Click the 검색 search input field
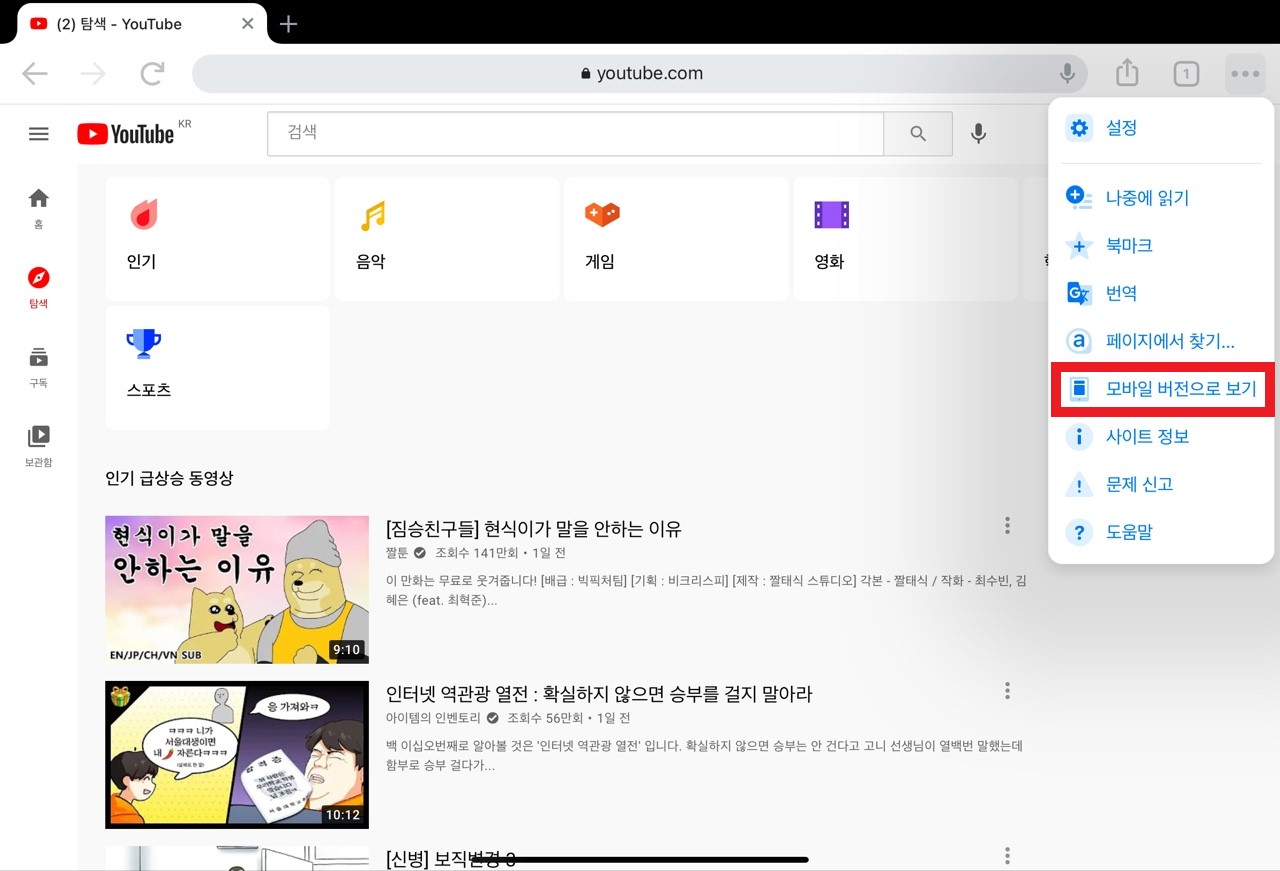Screen dimensions: 1280x871 point(575,134)
